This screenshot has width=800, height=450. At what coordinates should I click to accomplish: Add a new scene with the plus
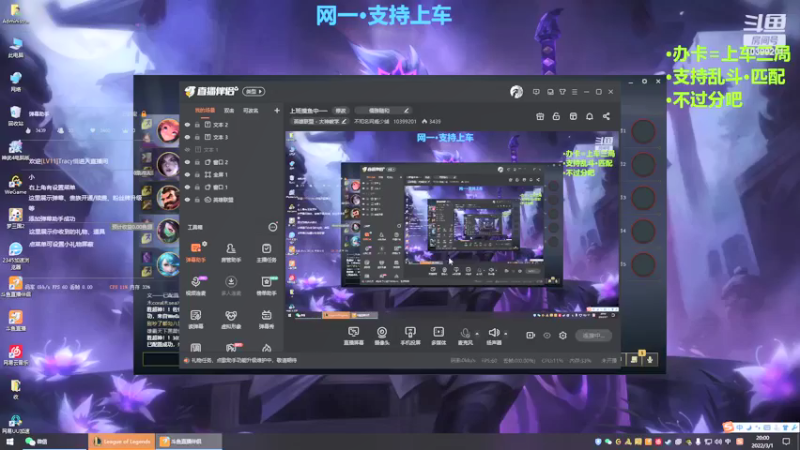point(277,110)
